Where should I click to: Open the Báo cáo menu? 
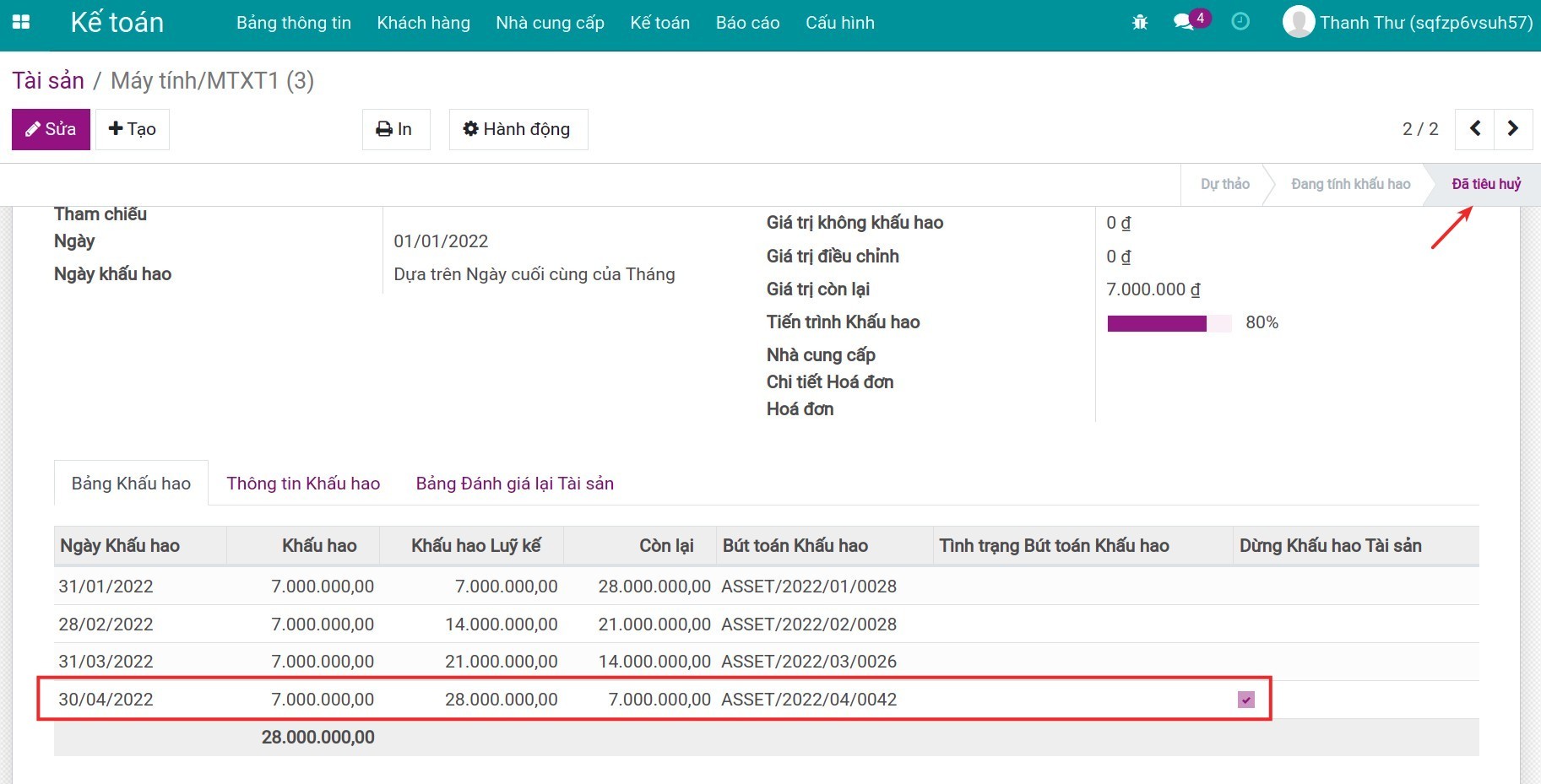click(747, 23)
